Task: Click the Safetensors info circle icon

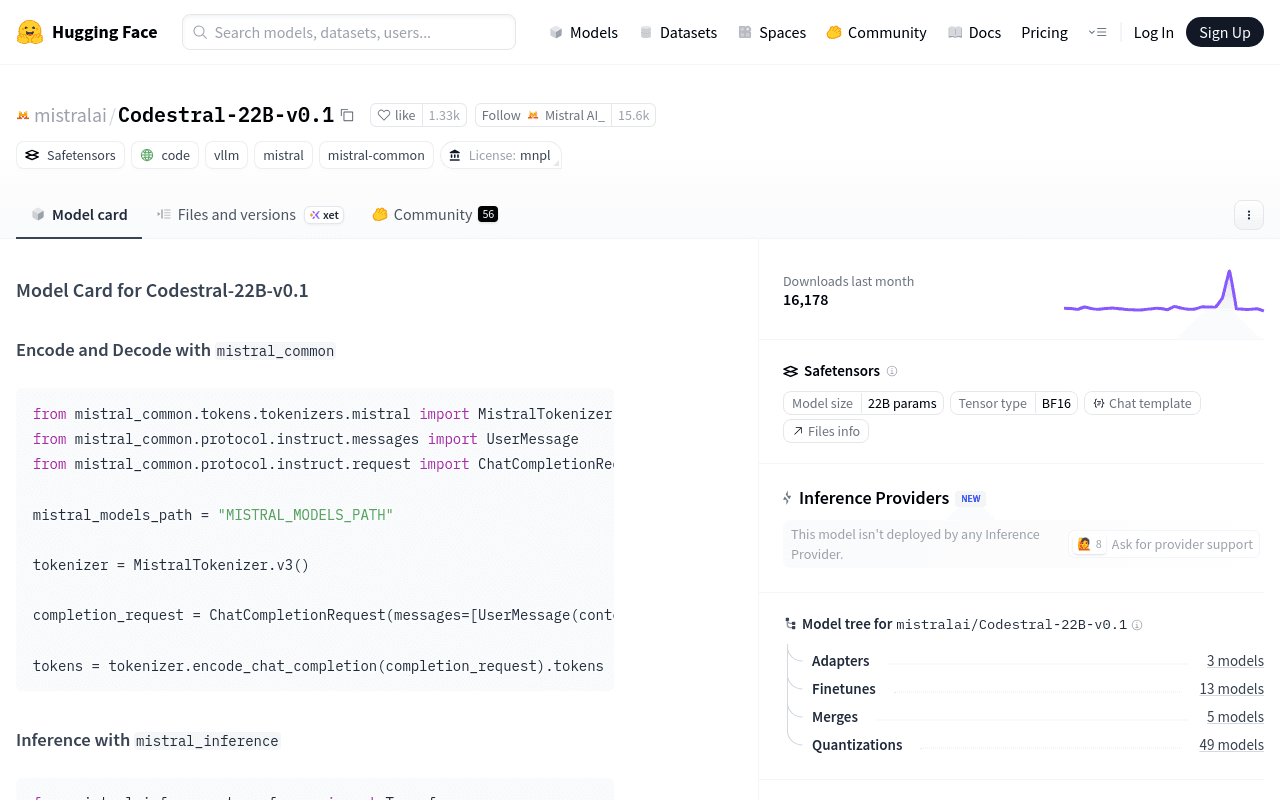Action: (x=892, y=371)
